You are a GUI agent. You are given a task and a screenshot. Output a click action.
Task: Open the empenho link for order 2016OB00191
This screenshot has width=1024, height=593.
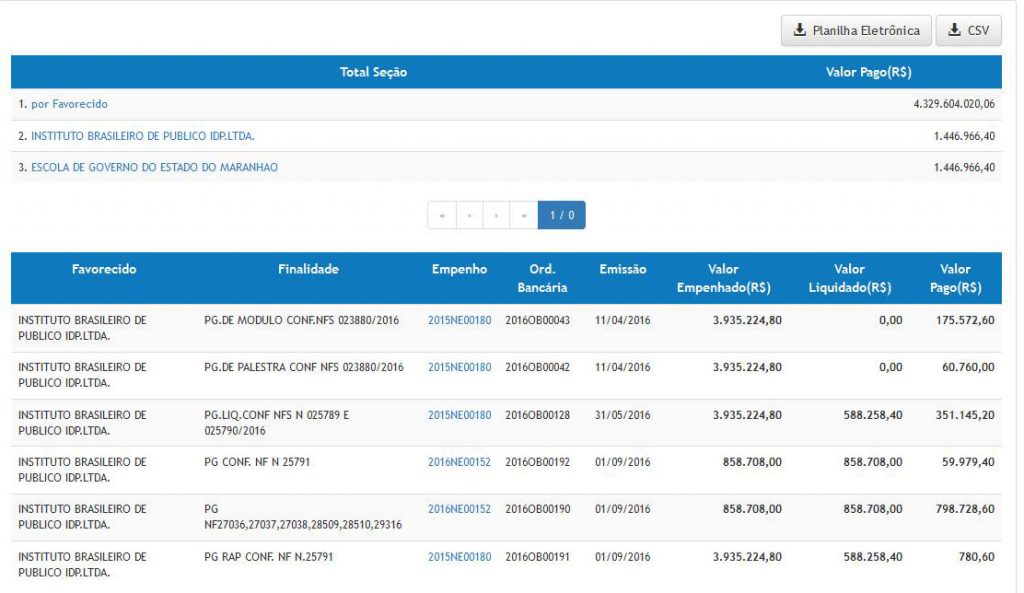(459, 557)
